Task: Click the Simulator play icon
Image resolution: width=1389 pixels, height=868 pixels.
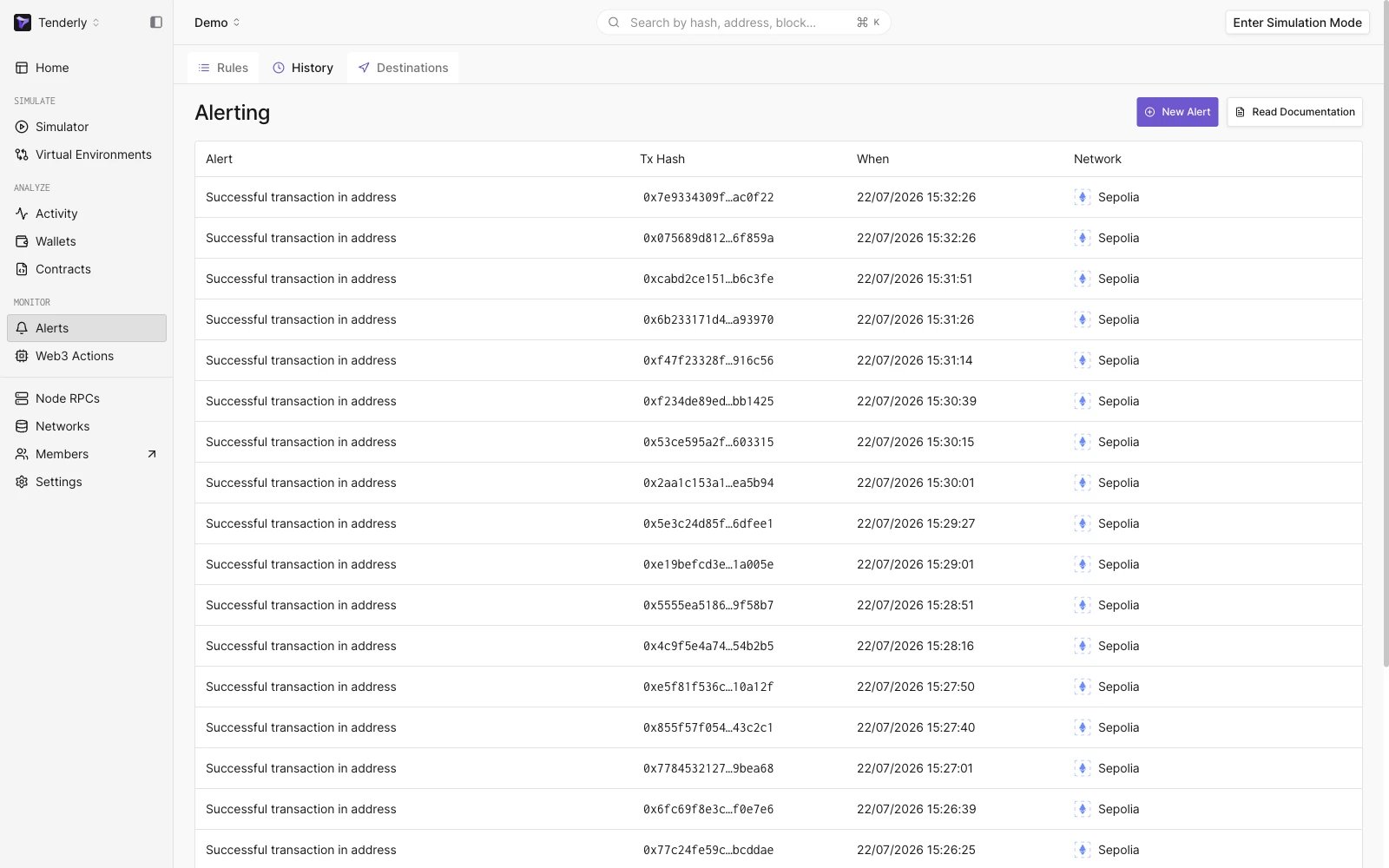Action: (22, 127)
